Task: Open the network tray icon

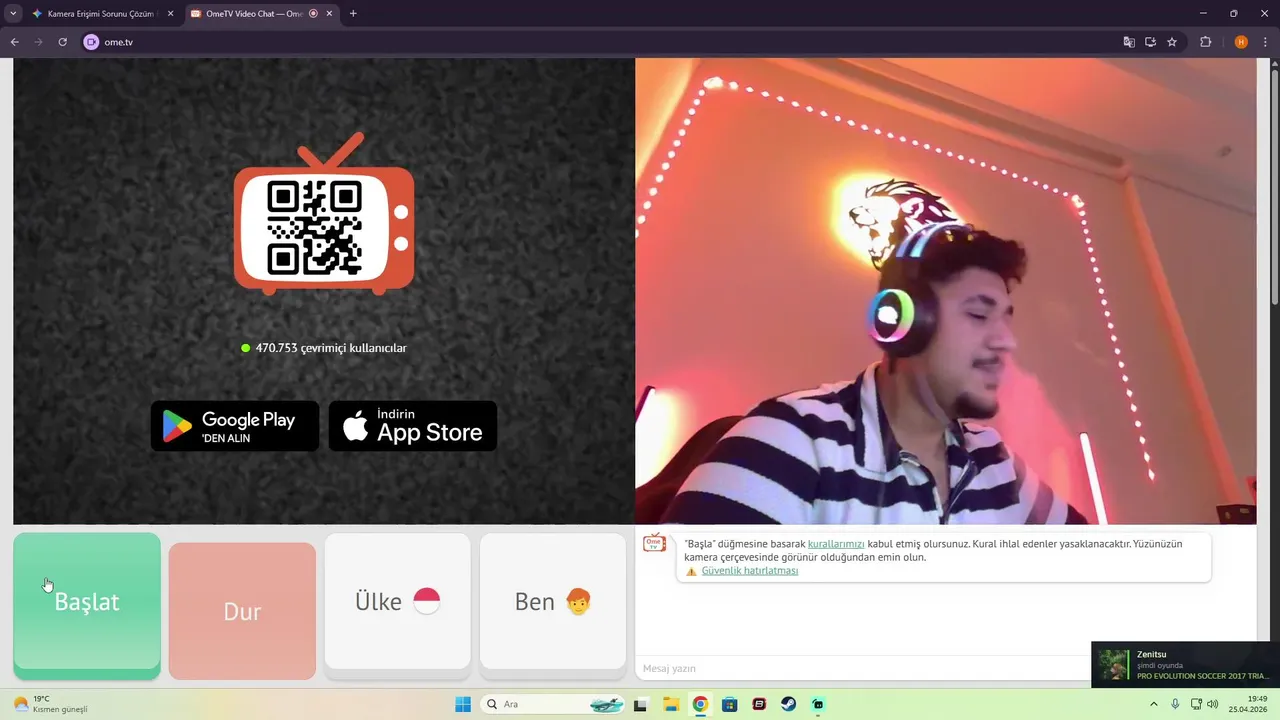Action: tap(1196, 704)
